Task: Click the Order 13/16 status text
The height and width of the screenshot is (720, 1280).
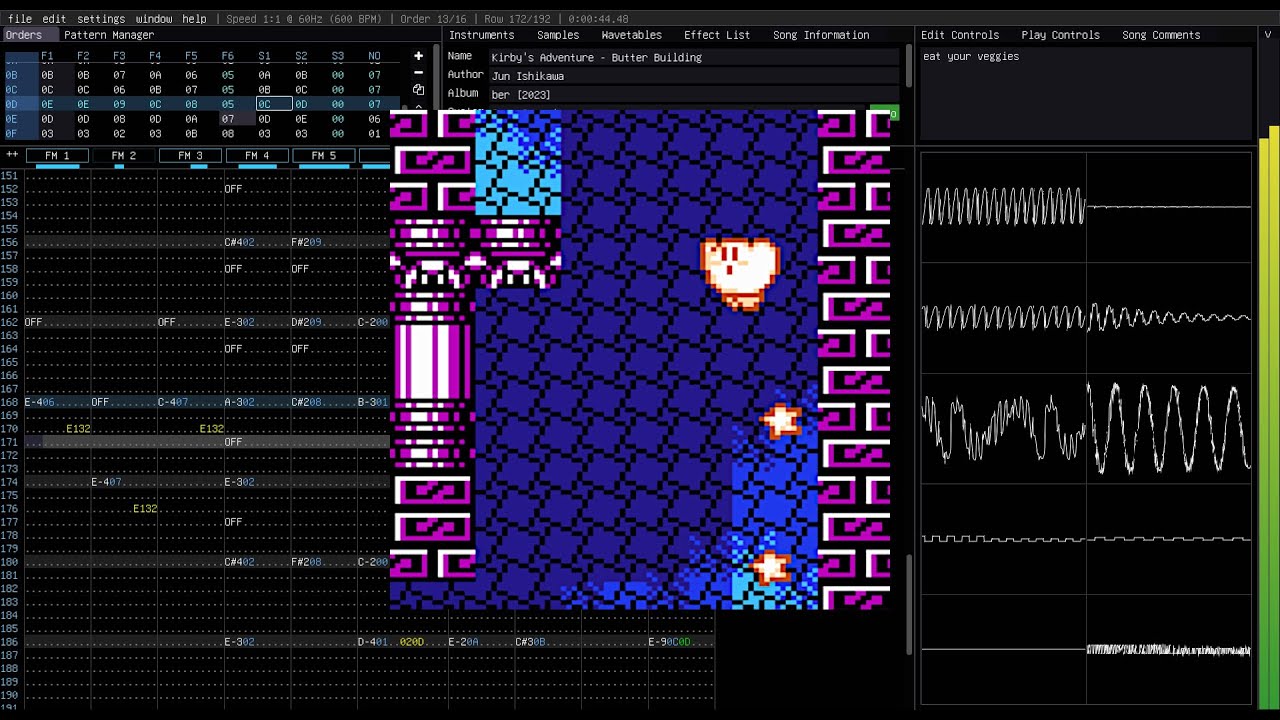Action: pyautogui.click(x=435, y=19)
